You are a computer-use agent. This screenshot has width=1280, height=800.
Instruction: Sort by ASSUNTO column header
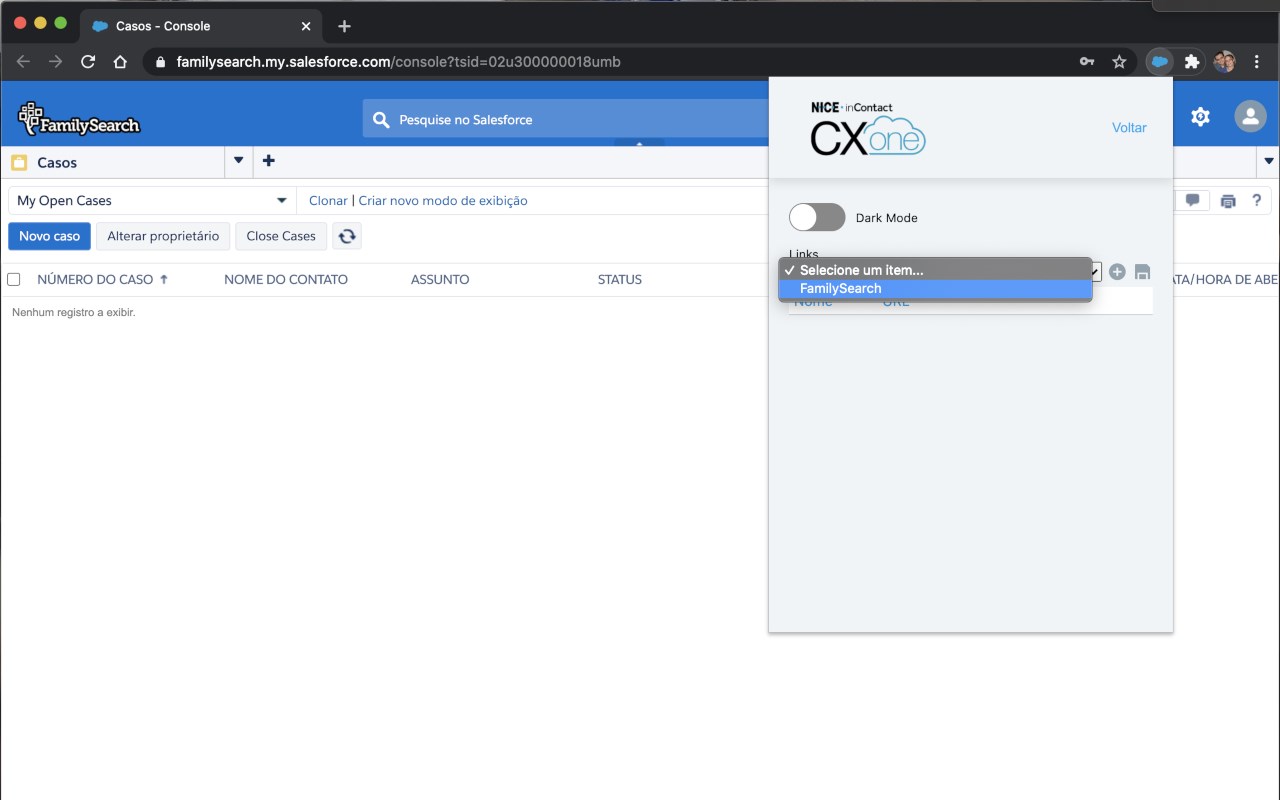tap(440, 280)
